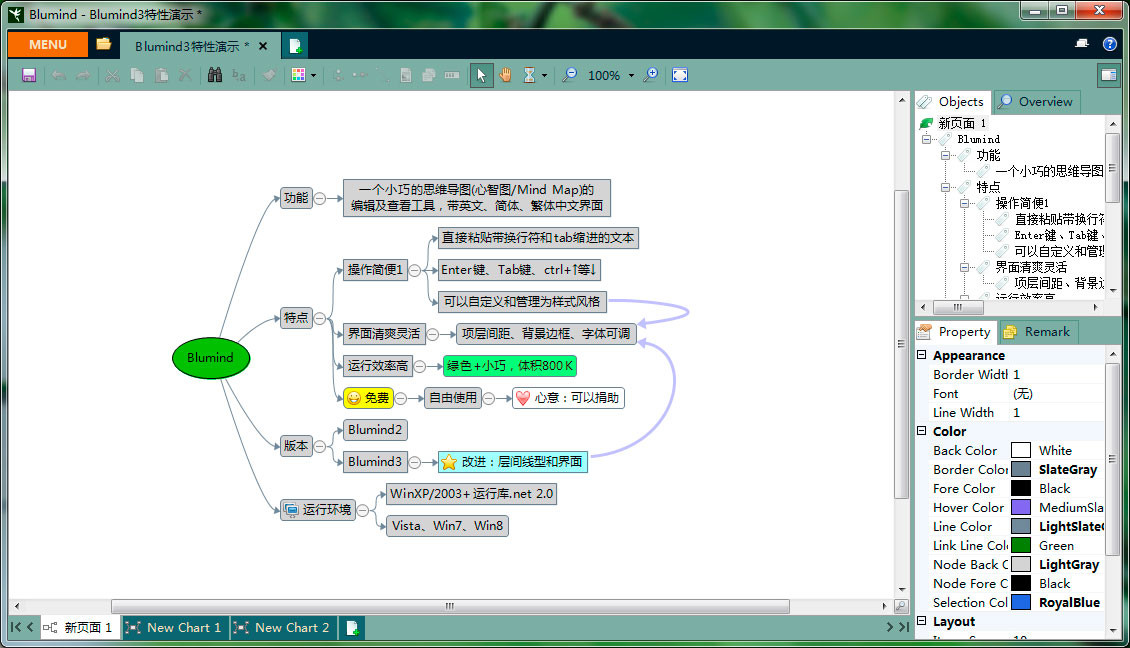Open file with the folder icon
Screen dimensions: 1130x648
(x=104, y=45)
